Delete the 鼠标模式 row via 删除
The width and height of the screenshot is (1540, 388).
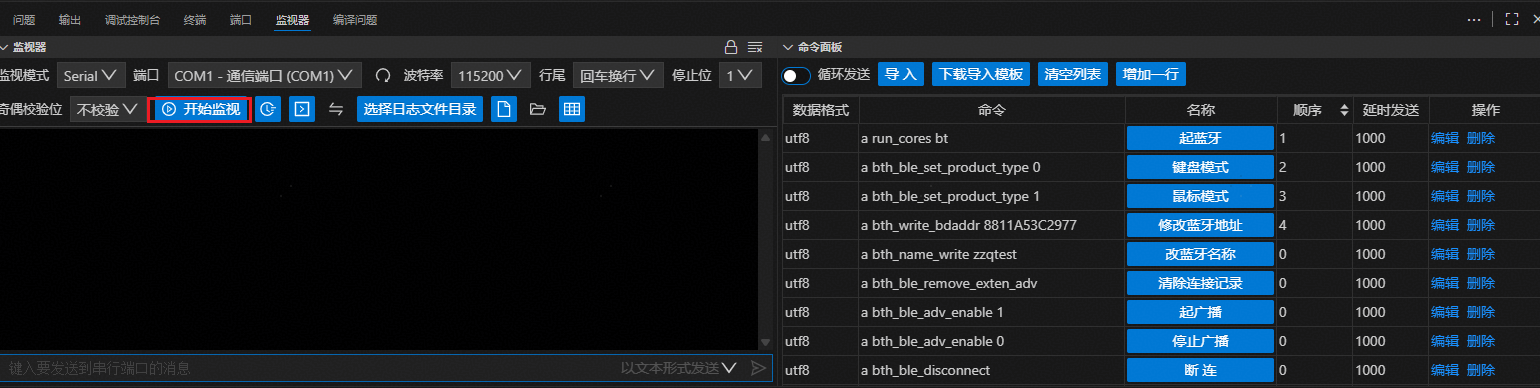point(1481,196)
